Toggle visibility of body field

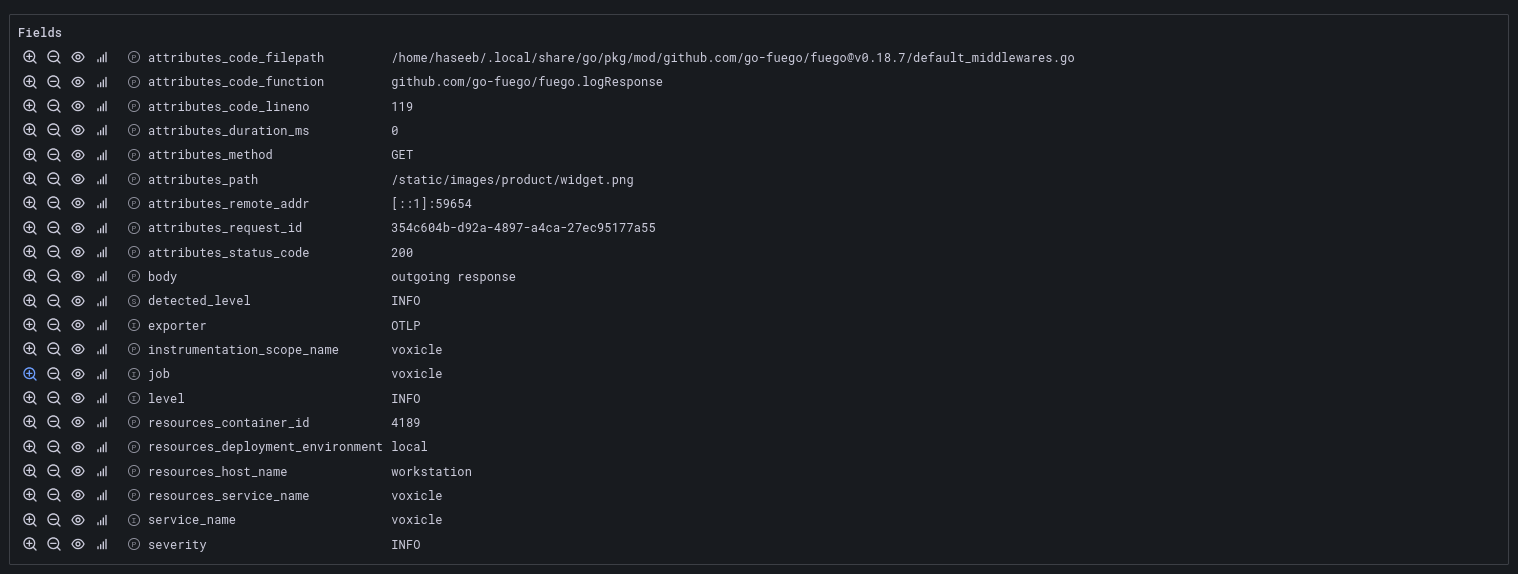pos(78,277)
